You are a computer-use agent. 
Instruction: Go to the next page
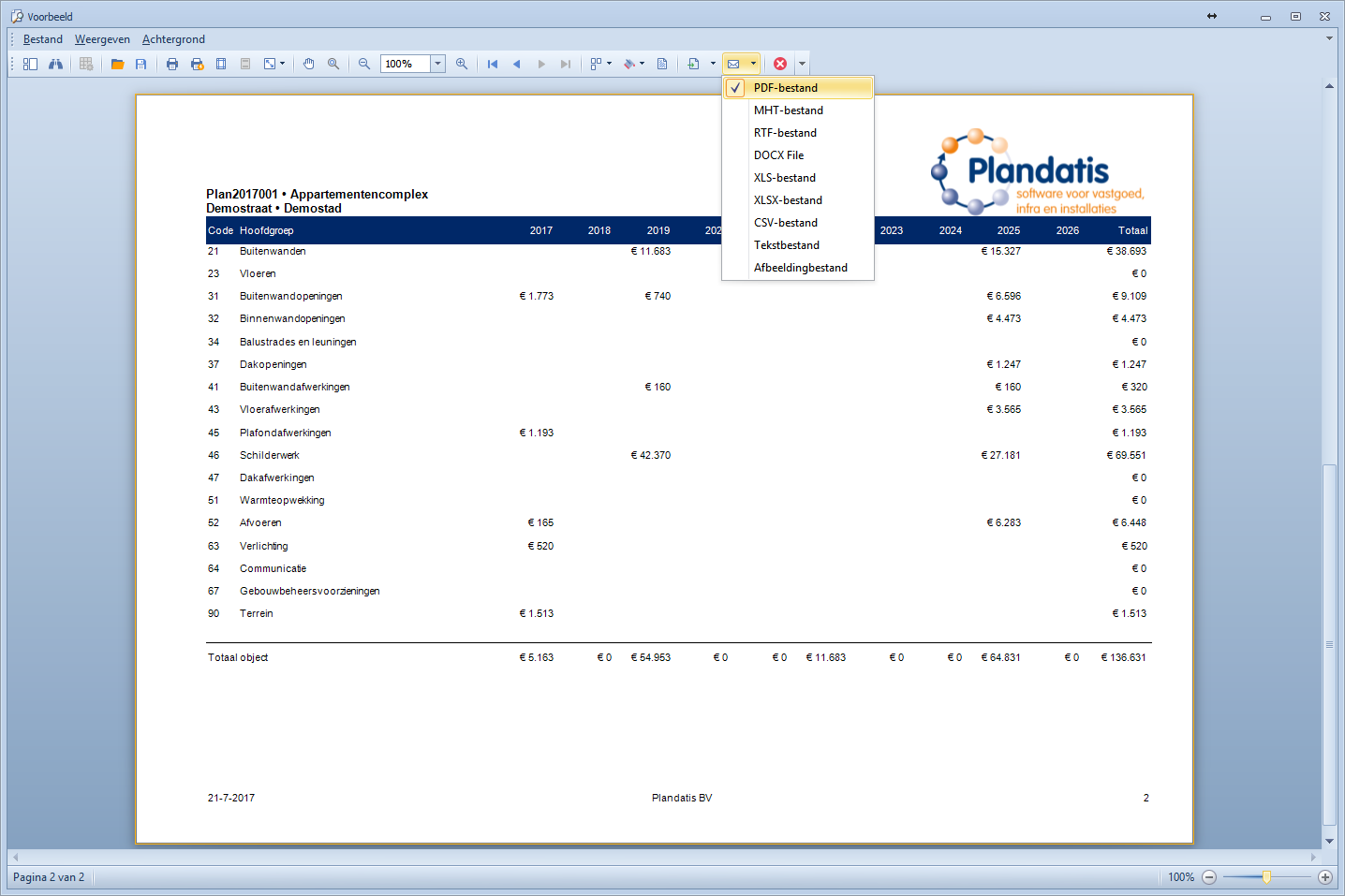tap(541, 64)
